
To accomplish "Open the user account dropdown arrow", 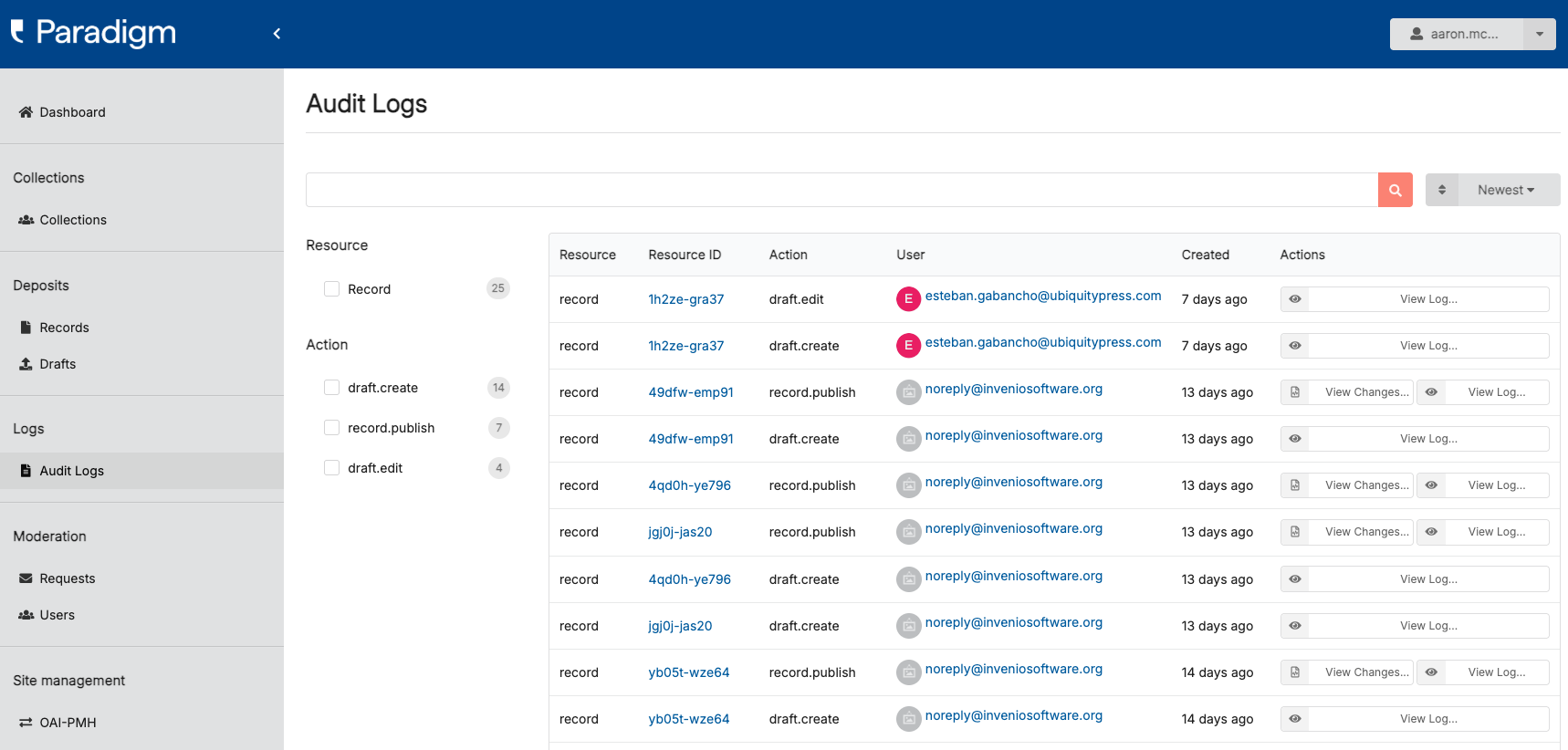I will coord(1540,34).
